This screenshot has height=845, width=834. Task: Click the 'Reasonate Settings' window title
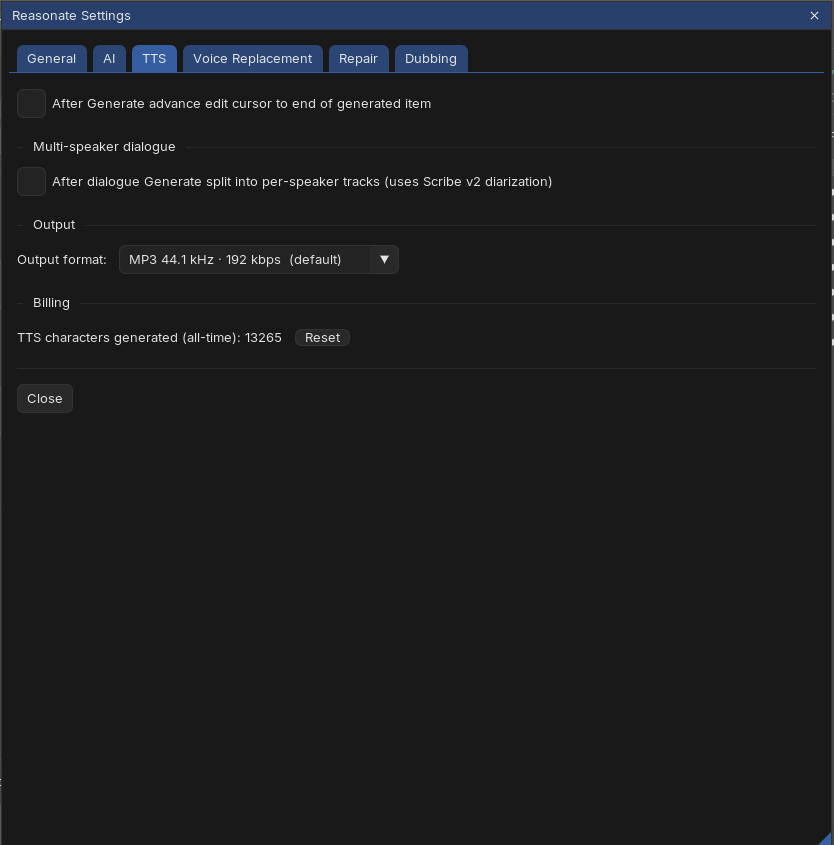pyautogui.click(x=71, y=16)
